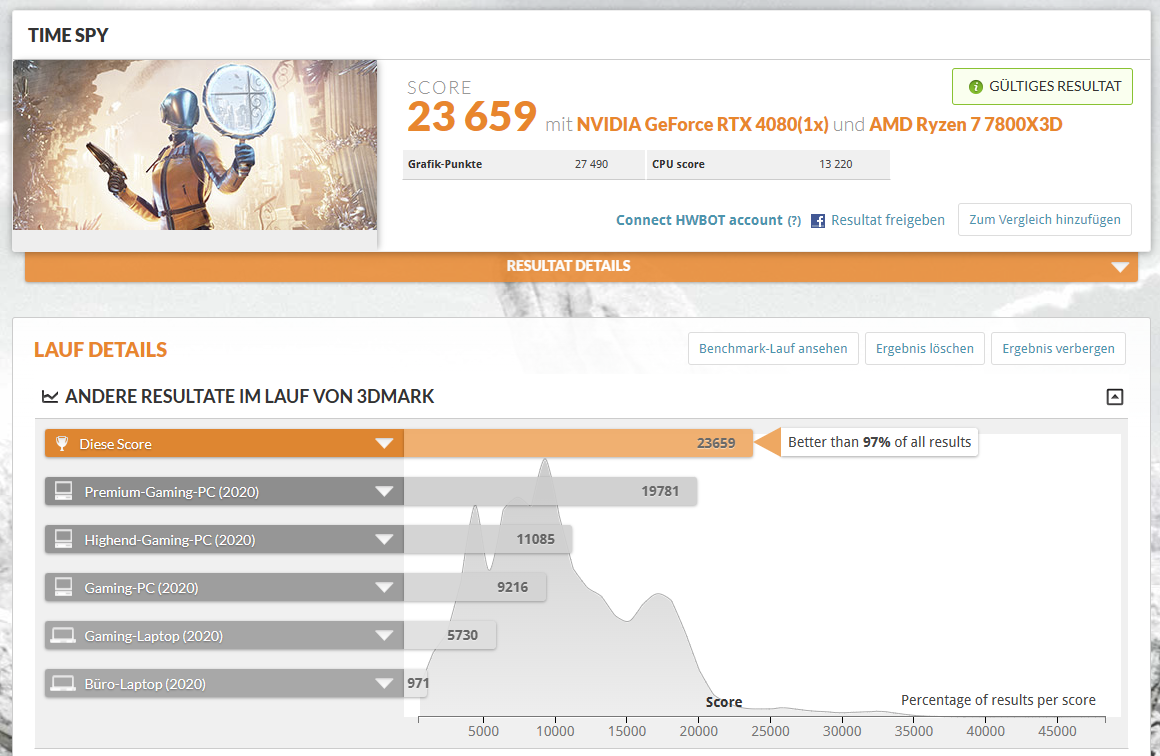The height and width of the screenshot is (756, 1160).
Task: Click the Grafik-Punkte 27 490 value
Action: (591, 164)
